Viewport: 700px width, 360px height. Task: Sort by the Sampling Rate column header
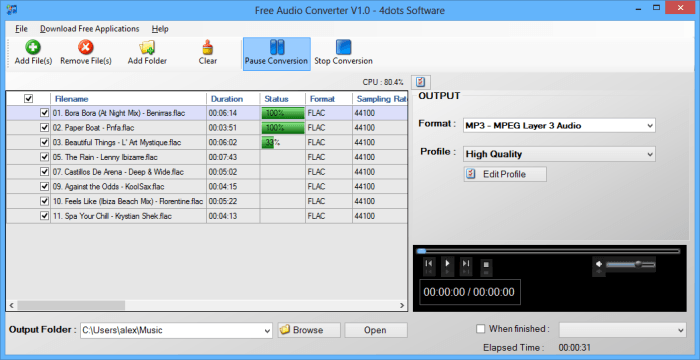(x=380, y=99)
